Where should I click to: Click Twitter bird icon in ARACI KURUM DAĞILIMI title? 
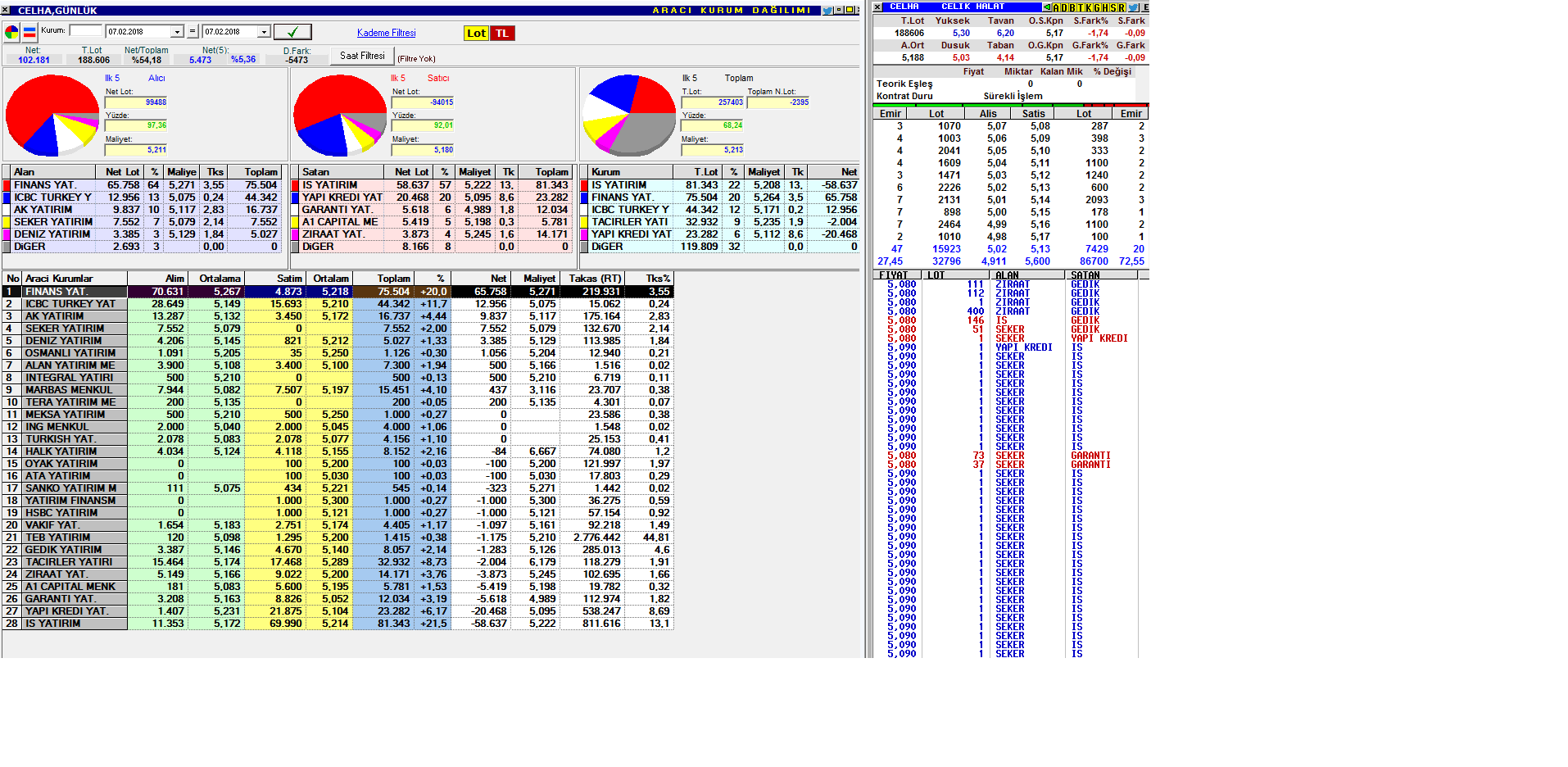click(827, 11)
